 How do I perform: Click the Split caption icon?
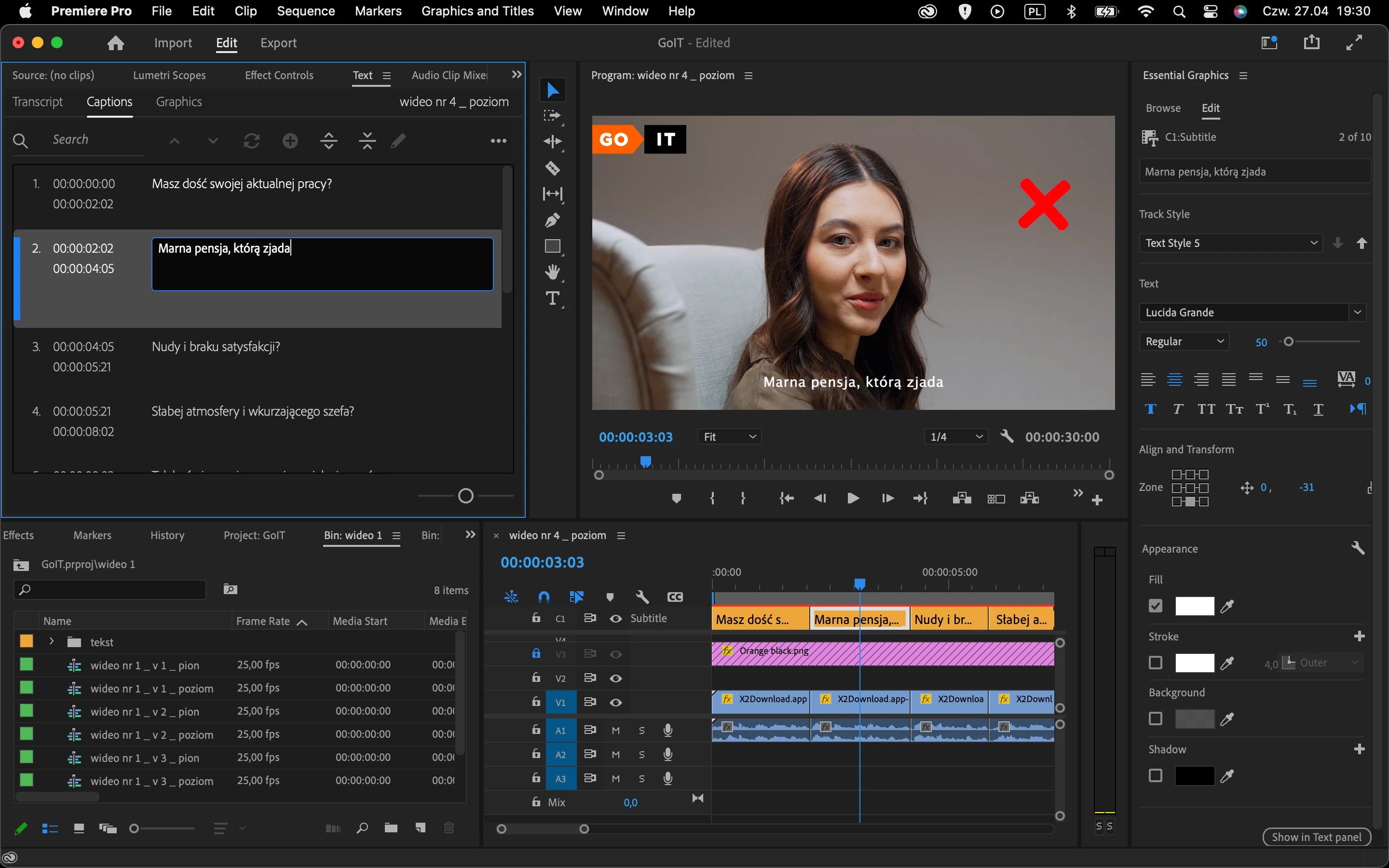[x=329, y=141]
